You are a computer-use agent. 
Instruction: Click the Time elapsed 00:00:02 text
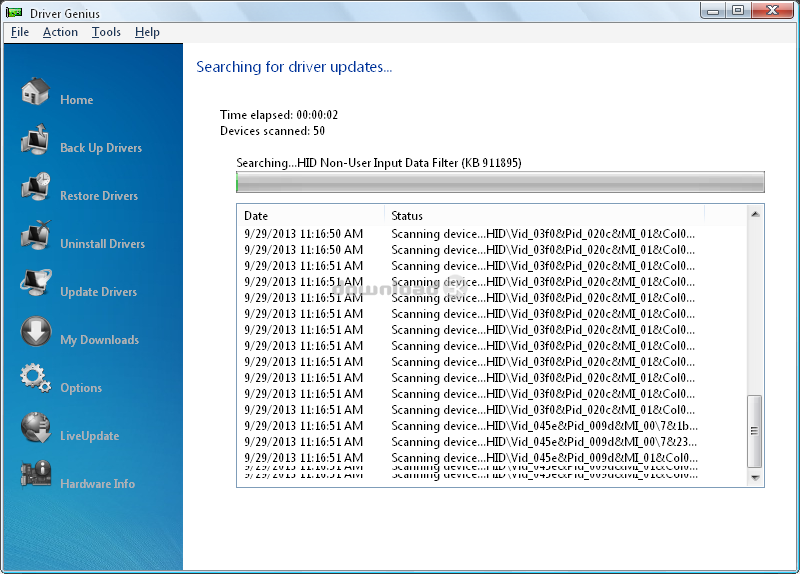(x=279, y=115)
